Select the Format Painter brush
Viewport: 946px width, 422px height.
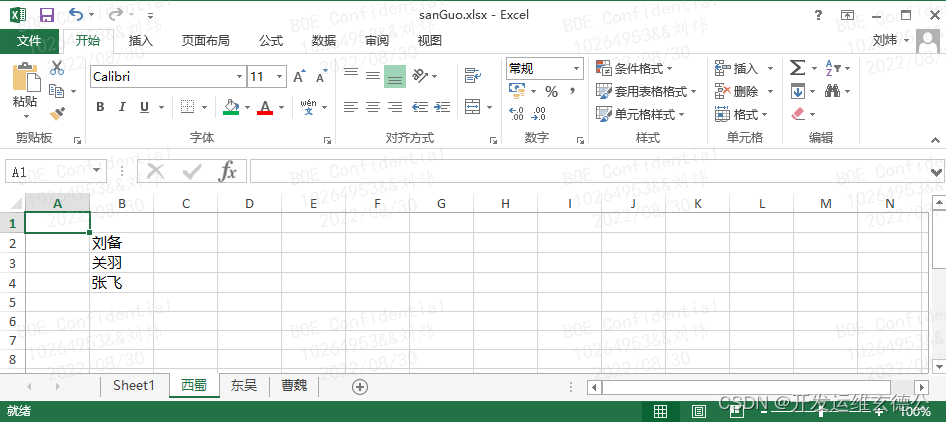point(57,113)
